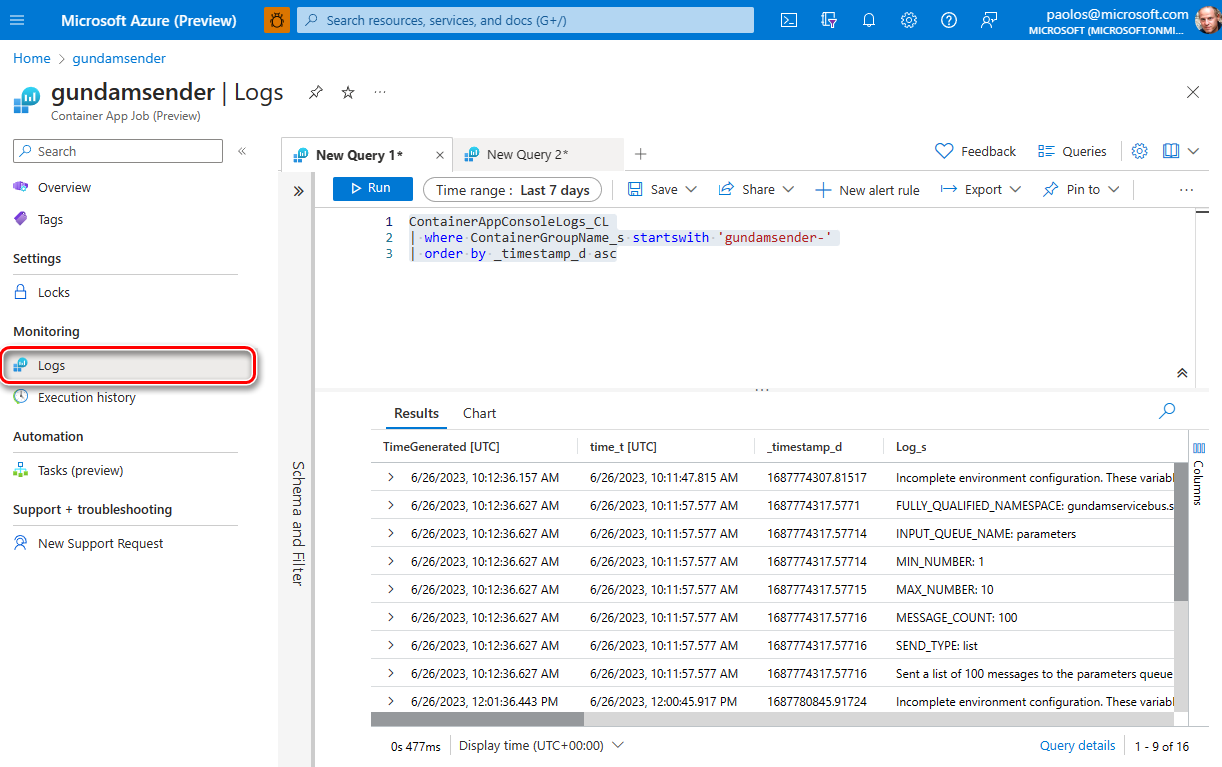Select the Results tab
The image size is (1222, 767).
[416, 413]
